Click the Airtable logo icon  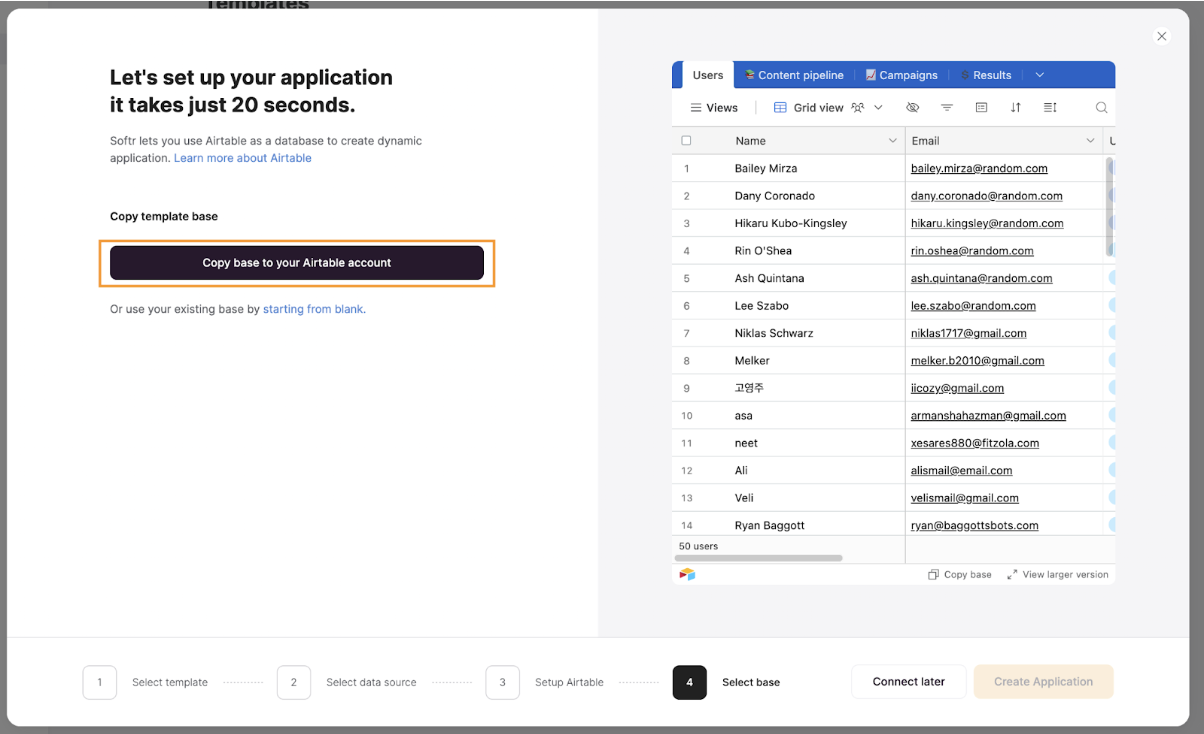pos(687,574)
